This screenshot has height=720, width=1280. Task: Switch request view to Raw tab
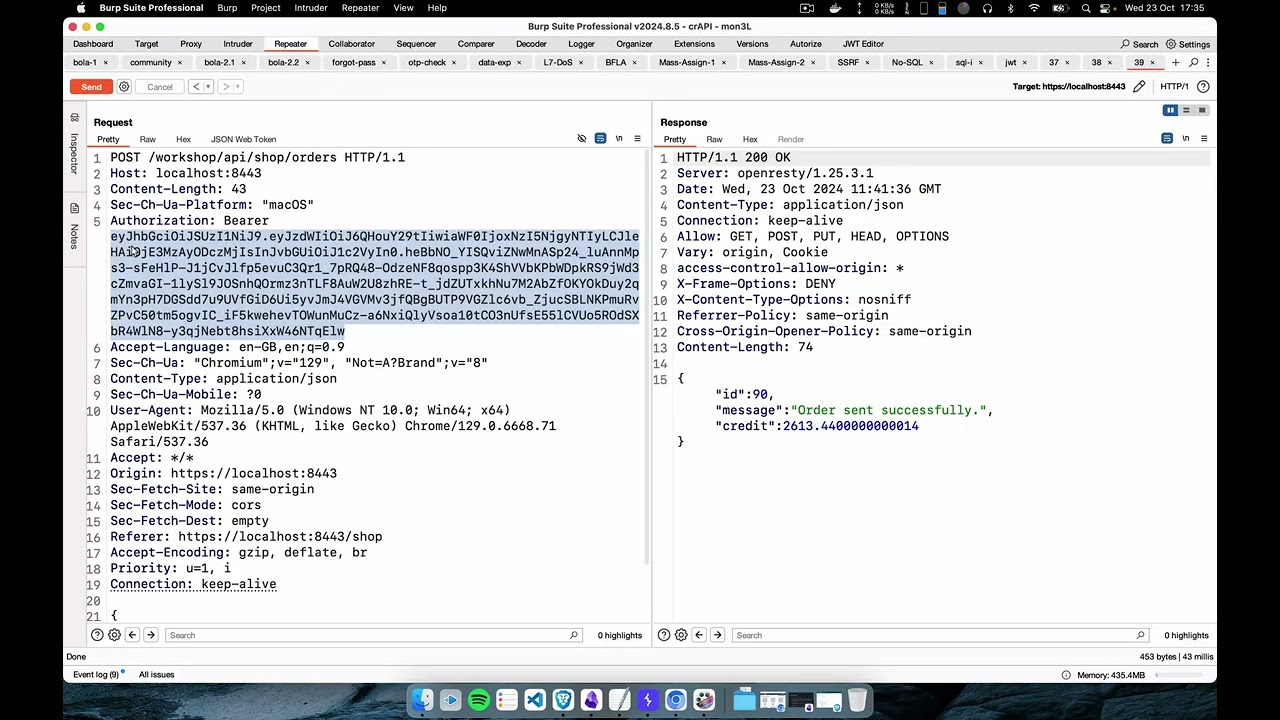click(147, 139)
